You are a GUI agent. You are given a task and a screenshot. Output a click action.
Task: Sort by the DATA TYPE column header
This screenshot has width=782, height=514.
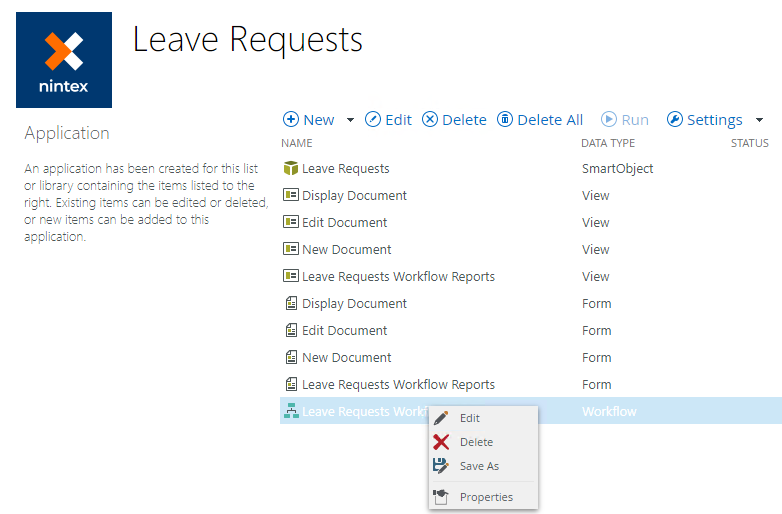[608, 143]
